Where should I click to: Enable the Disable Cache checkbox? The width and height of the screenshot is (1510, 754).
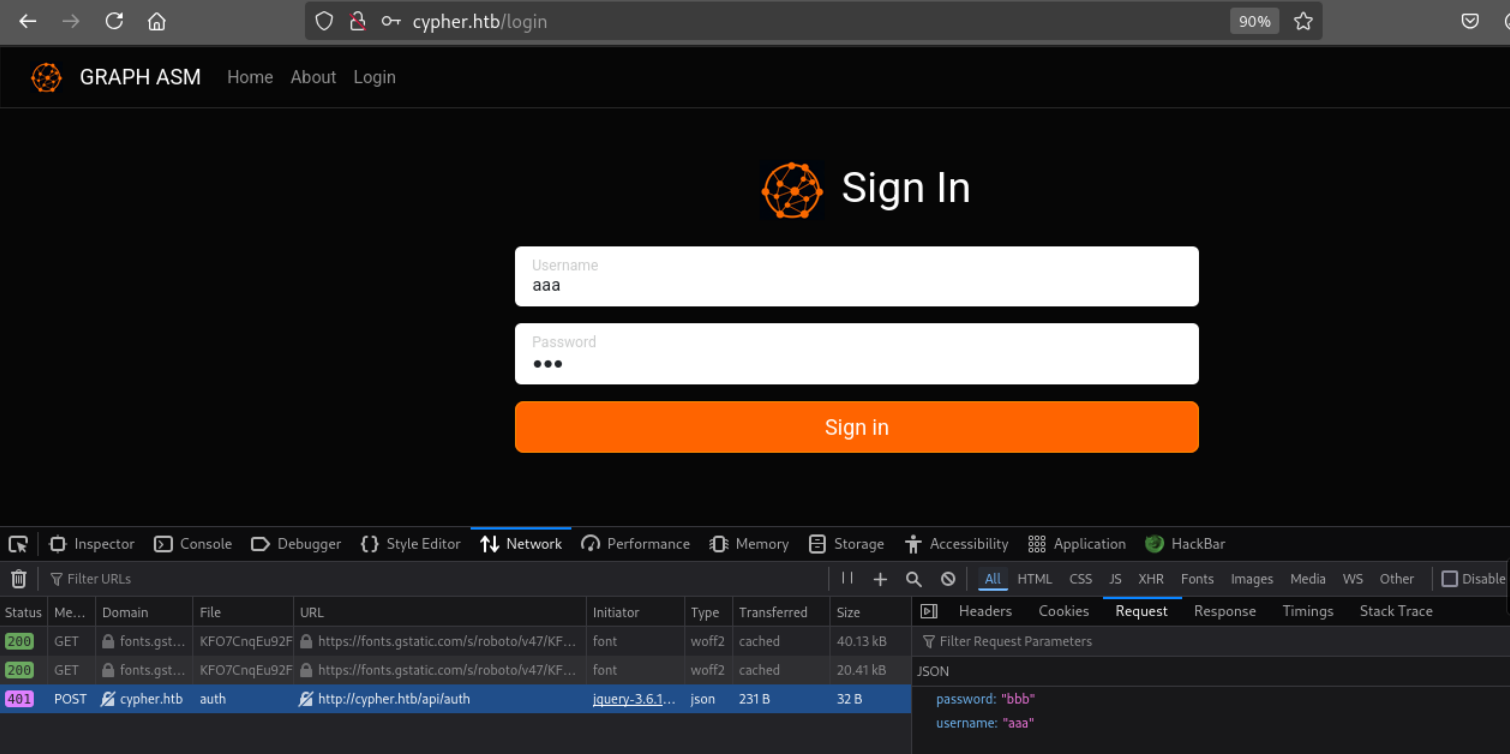(1450, 579)
